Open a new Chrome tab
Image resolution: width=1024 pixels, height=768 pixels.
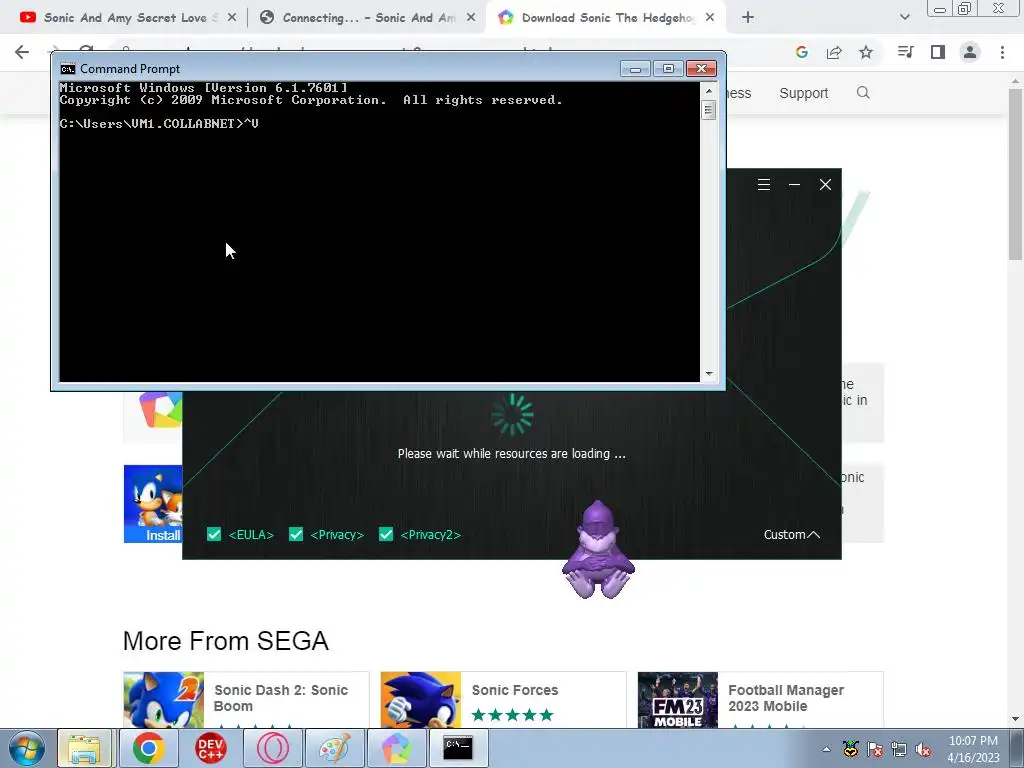tap(748, 18)
